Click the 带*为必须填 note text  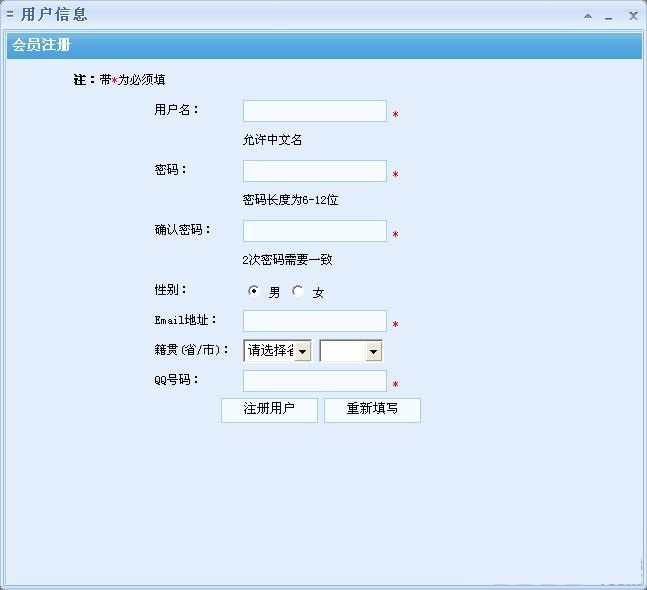tap(132, 80)
